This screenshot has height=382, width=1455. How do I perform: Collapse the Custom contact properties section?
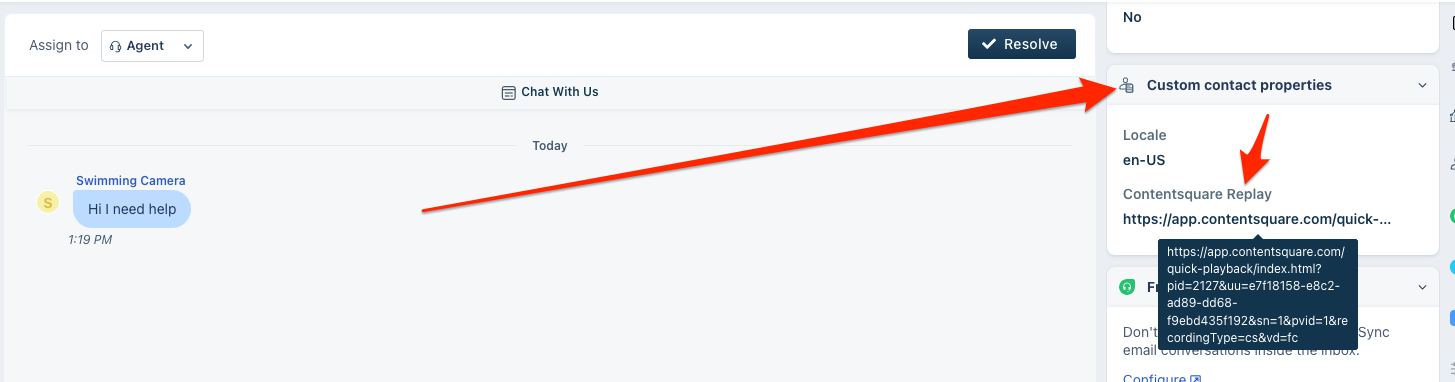[1422, 86]
